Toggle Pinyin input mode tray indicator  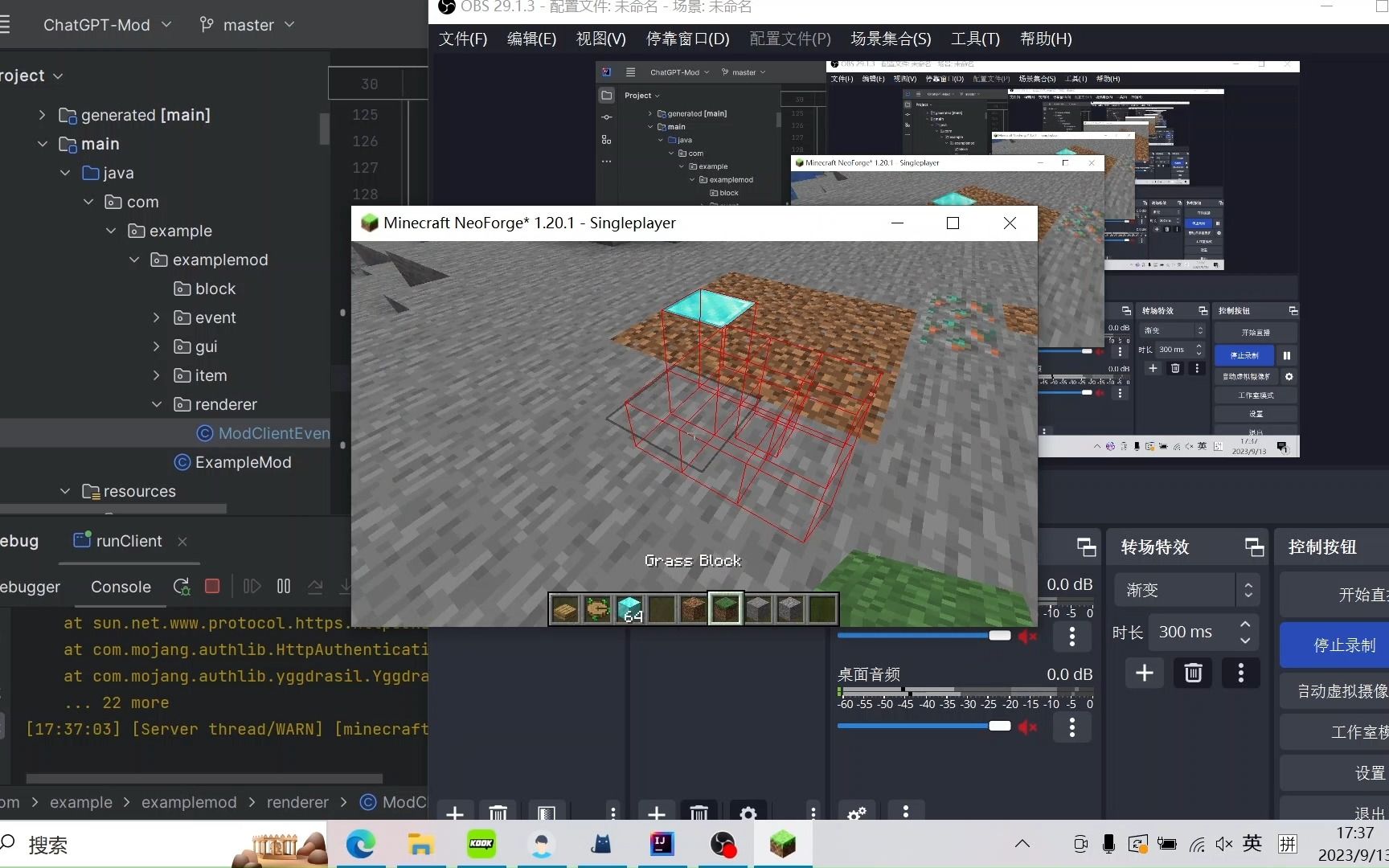pos(1288,843)
